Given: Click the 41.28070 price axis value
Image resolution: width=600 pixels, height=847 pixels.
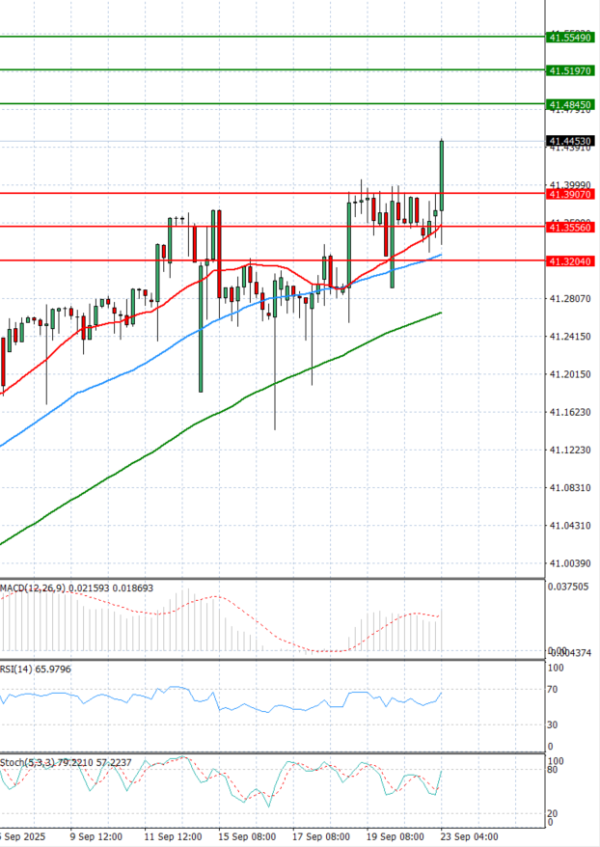Looking at the screenshot, I should (570, 299).
